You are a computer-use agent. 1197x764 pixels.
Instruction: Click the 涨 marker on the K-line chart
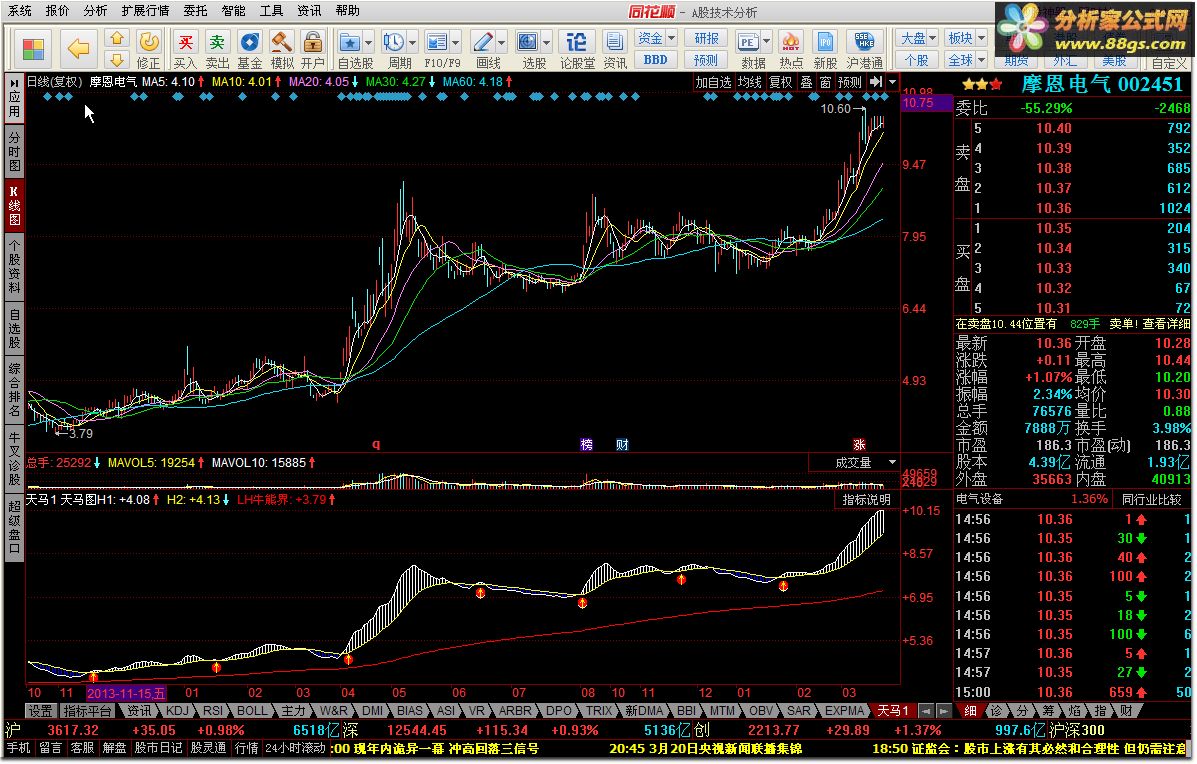[860, 444]
